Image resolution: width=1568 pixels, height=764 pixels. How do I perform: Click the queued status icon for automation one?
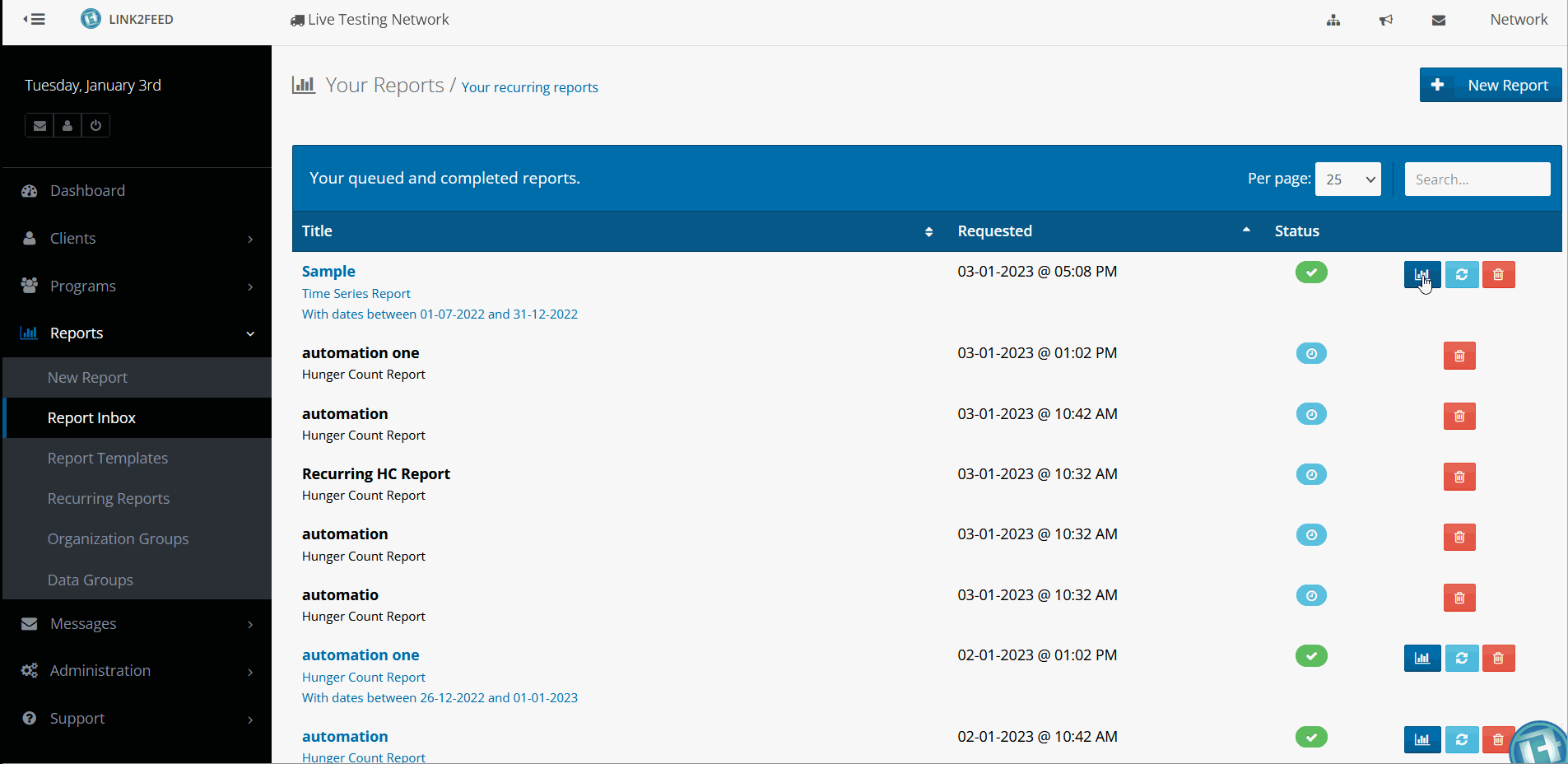click(x=1310, y=353)
